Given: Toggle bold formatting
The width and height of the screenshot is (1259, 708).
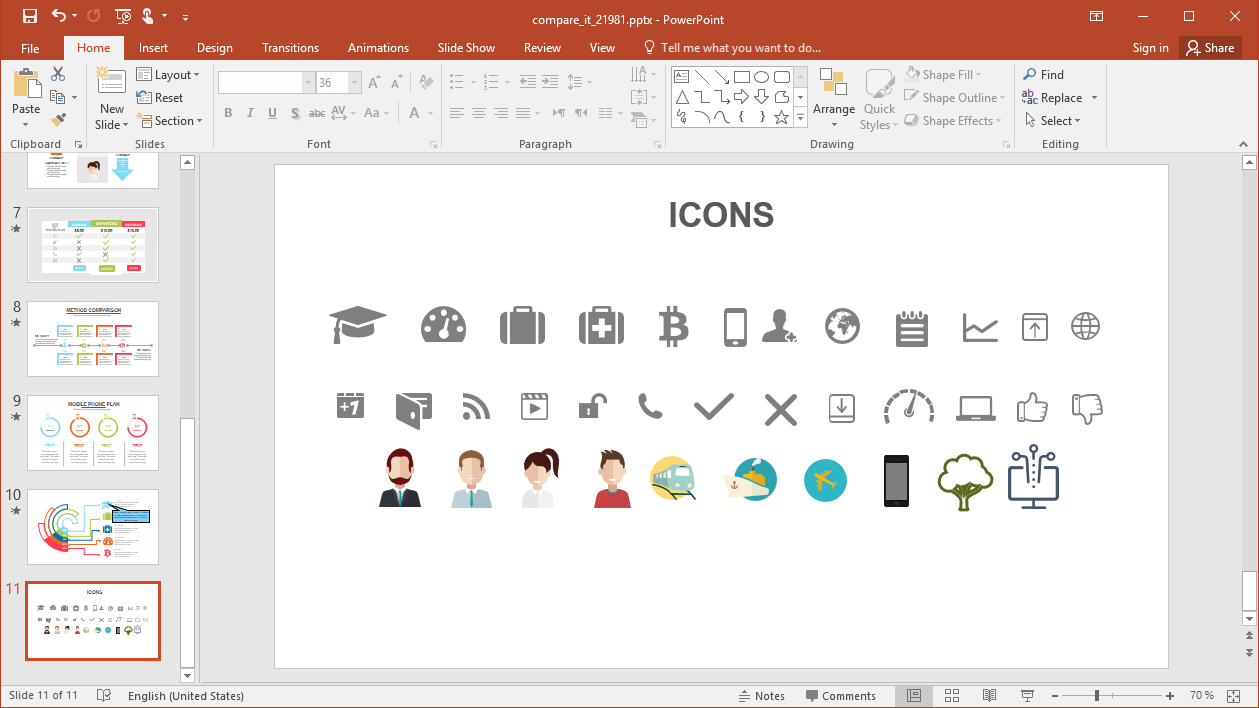Looking at the screenshot, I should (x=228, y=113).
